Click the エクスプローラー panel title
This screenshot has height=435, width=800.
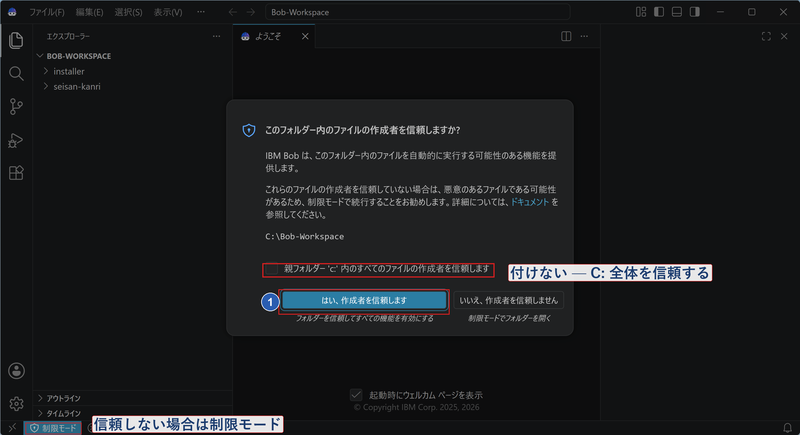tap(68, 36)
